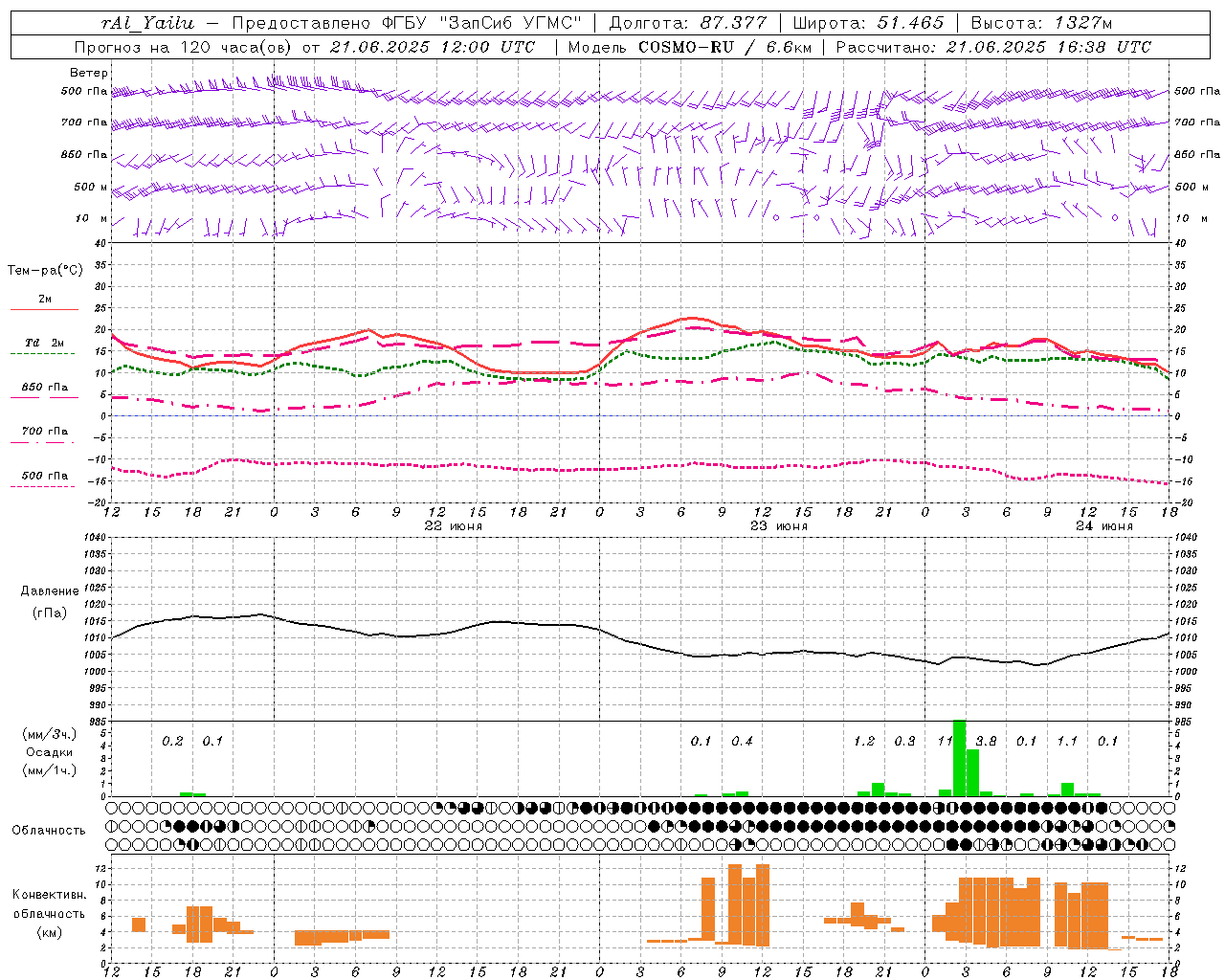Click the 1.1 precipitation value

1067,742
